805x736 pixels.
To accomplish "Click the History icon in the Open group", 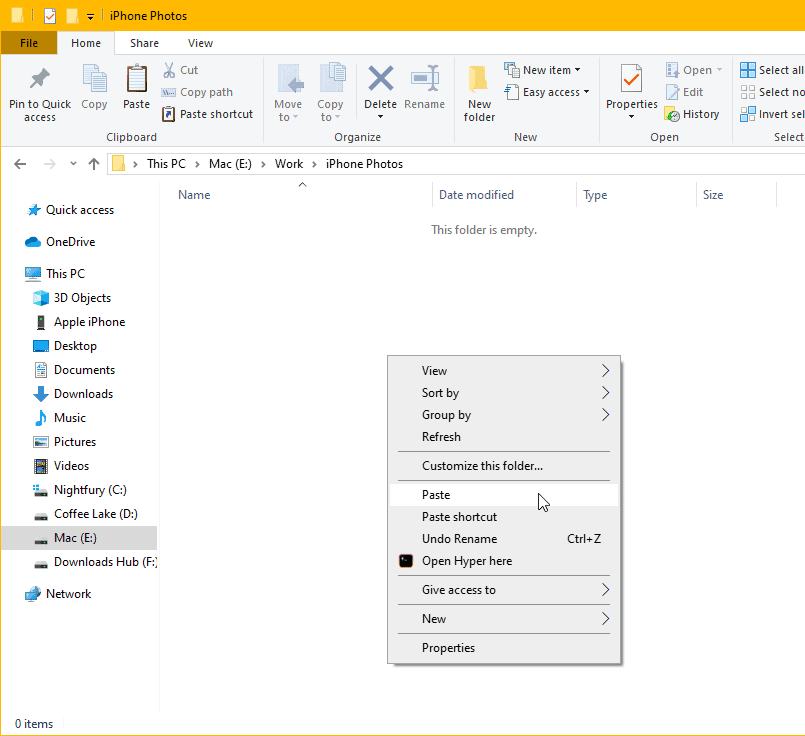I will (x=693, y=113).
